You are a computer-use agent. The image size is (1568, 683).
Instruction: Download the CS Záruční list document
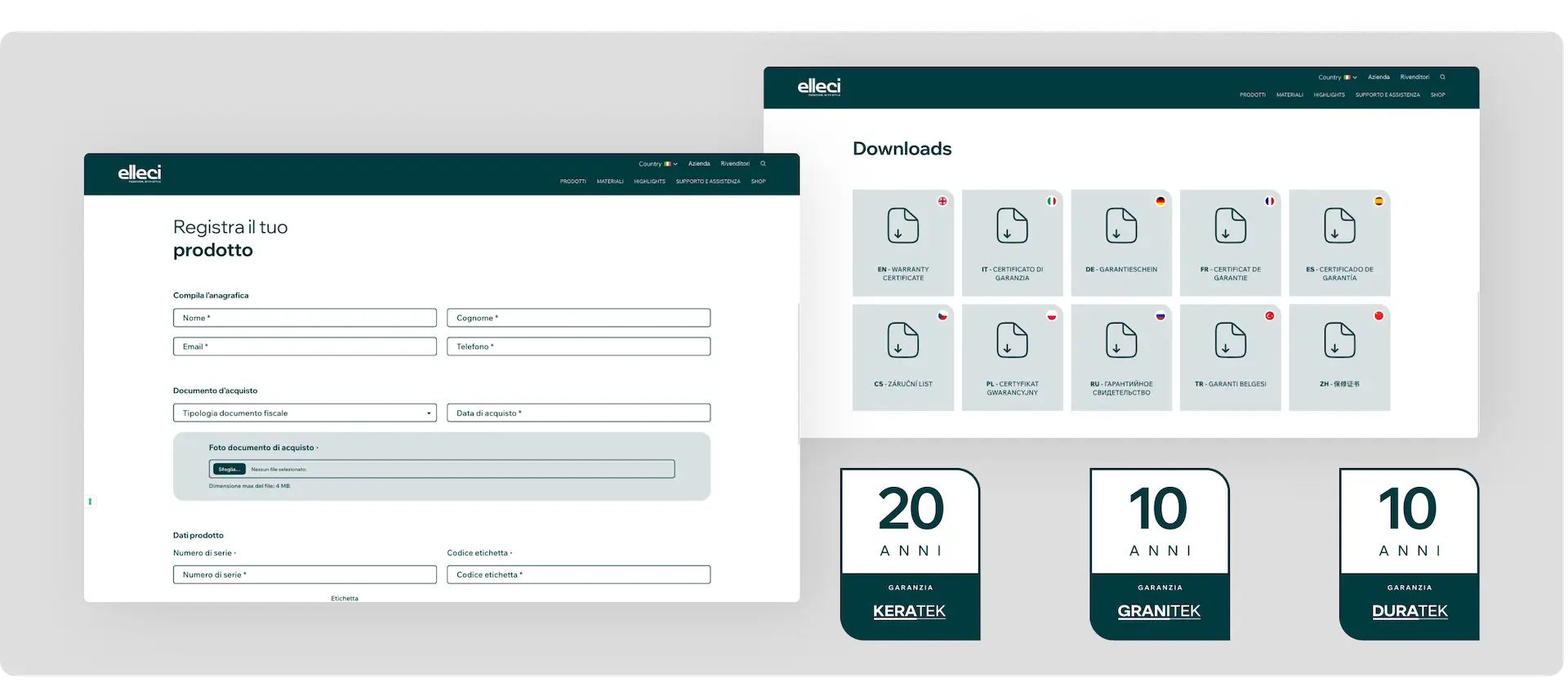click(902, 357)
